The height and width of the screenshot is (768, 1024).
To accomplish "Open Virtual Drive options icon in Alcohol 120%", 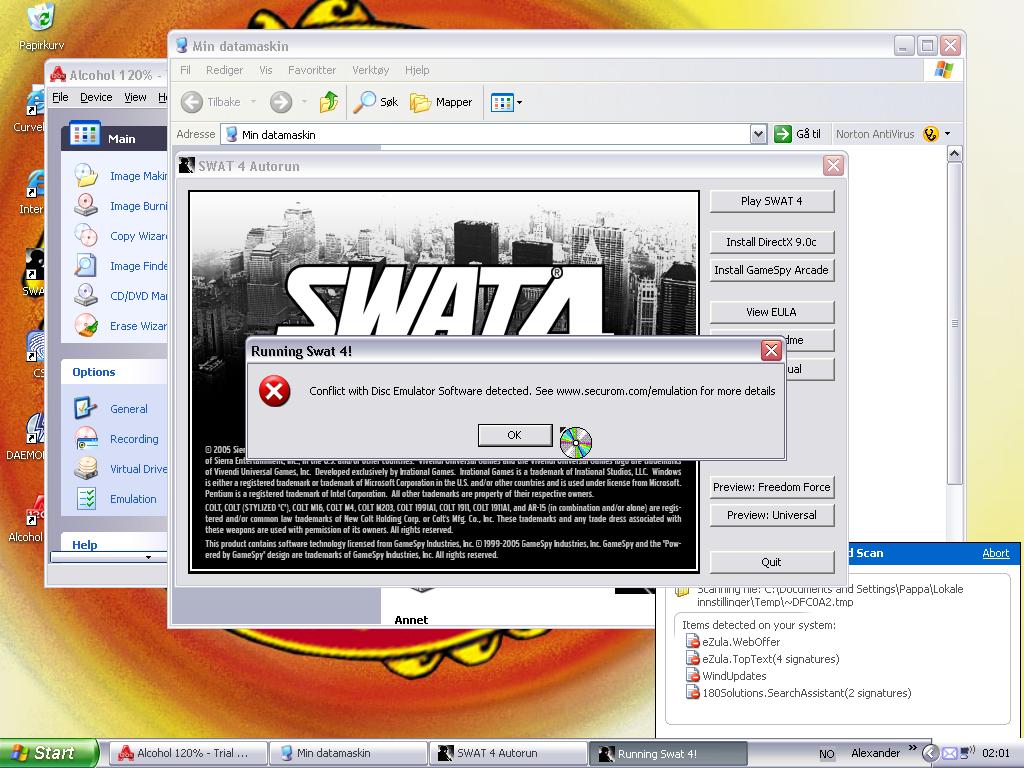I will (x=86, y=469).
